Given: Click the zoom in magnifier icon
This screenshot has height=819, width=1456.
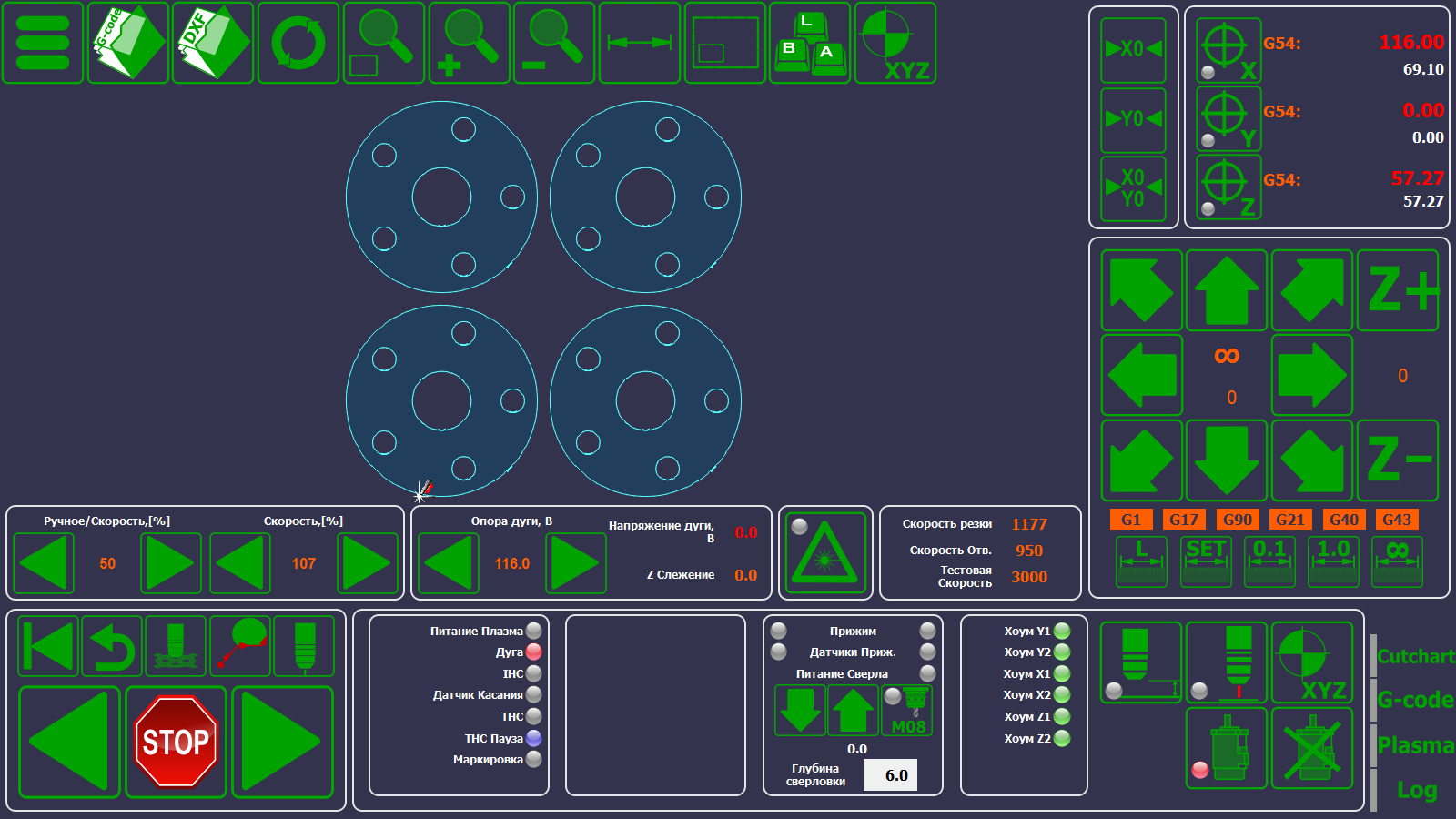Looking at the screenshot, I should coord(469,43).
